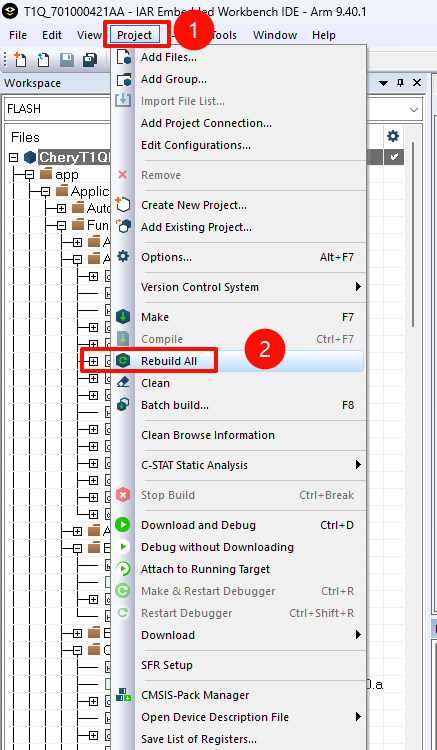This screenshot has height=750, width=437.
Task: Close the open Project menu
Action: click(x=135, y=35)
